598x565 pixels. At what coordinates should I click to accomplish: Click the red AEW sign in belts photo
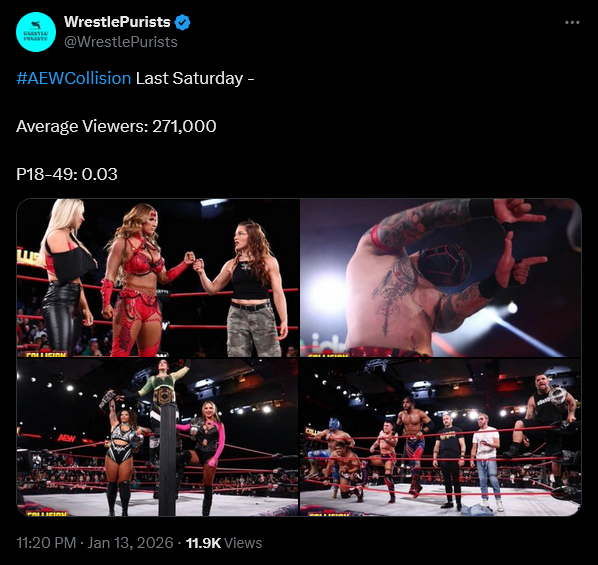click(x=66, y=438)
